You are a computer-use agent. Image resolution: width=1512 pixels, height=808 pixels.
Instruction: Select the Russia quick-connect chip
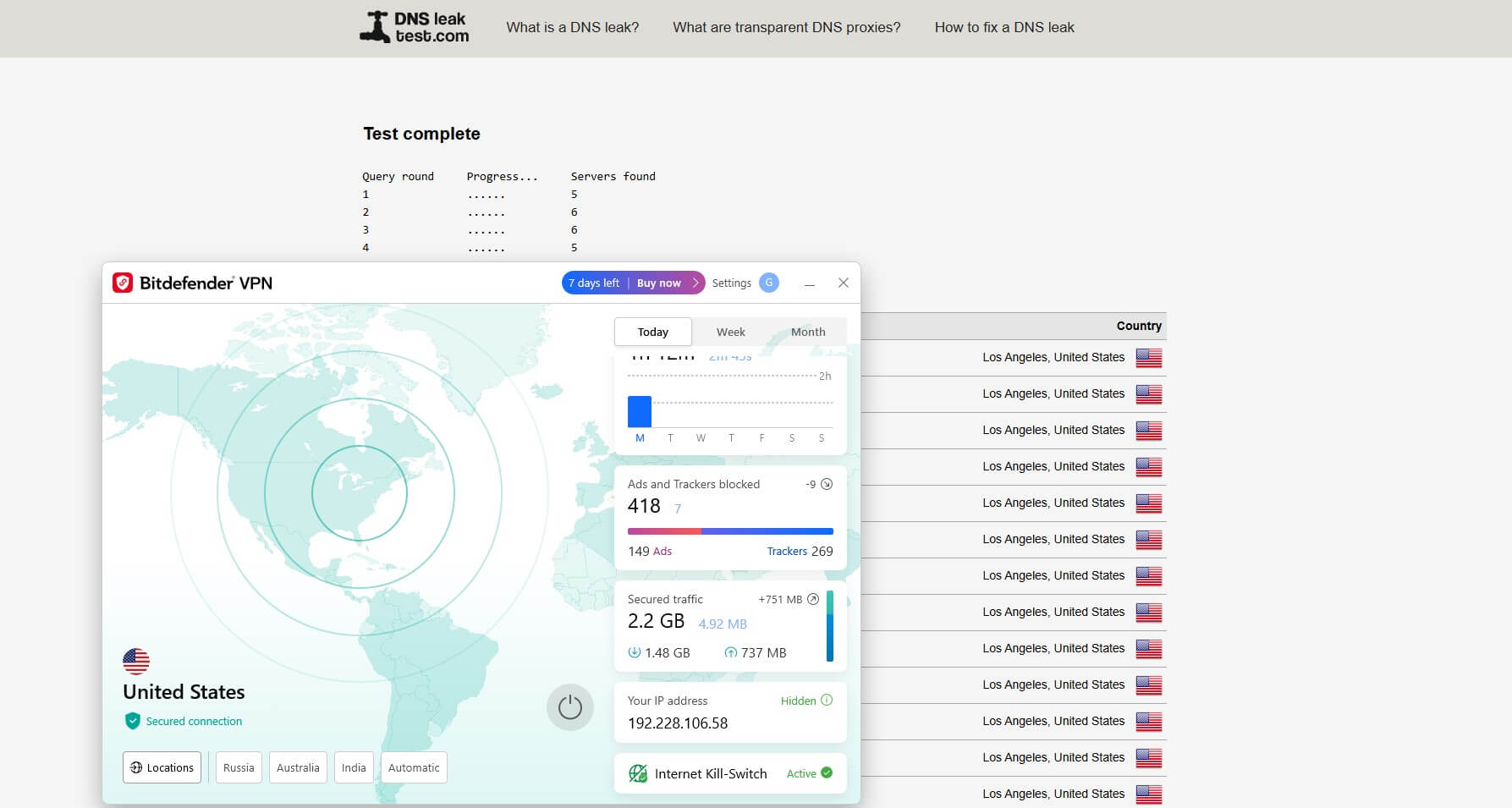[239, 767]
